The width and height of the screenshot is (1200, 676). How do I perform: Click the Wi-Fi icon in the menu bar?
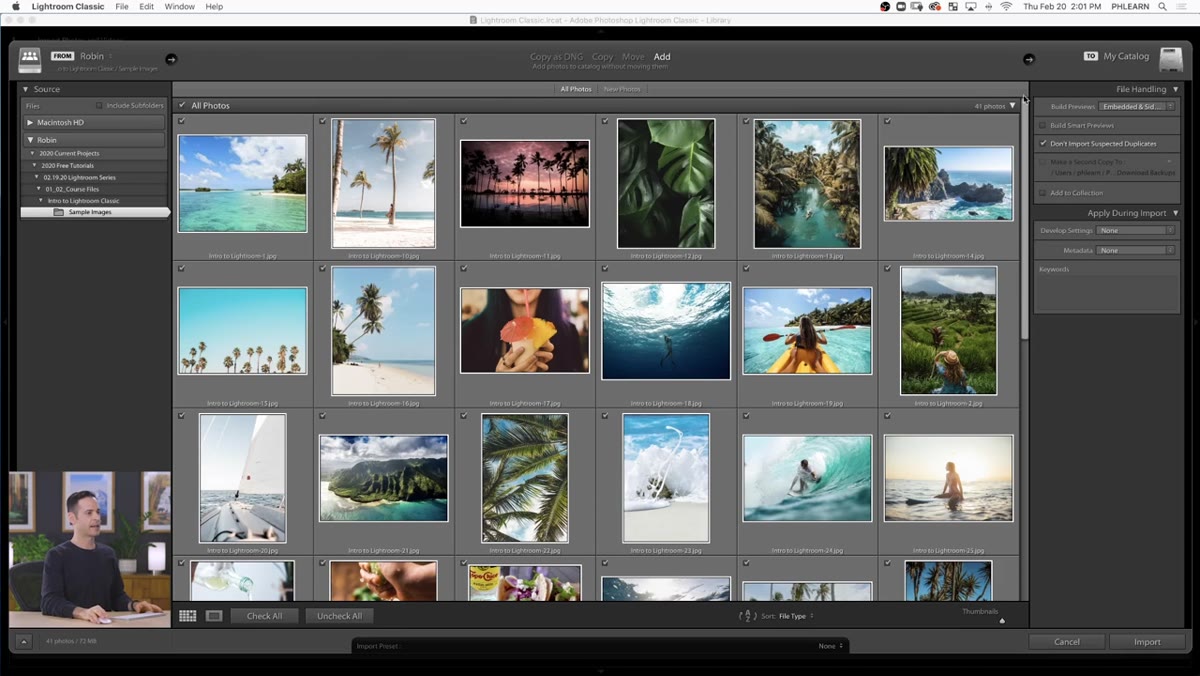1006,7
